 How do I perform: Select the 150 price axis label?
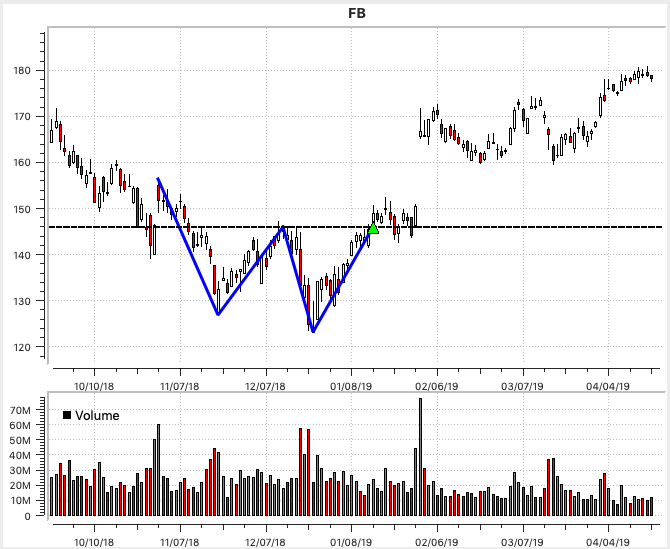coord(22,209)
